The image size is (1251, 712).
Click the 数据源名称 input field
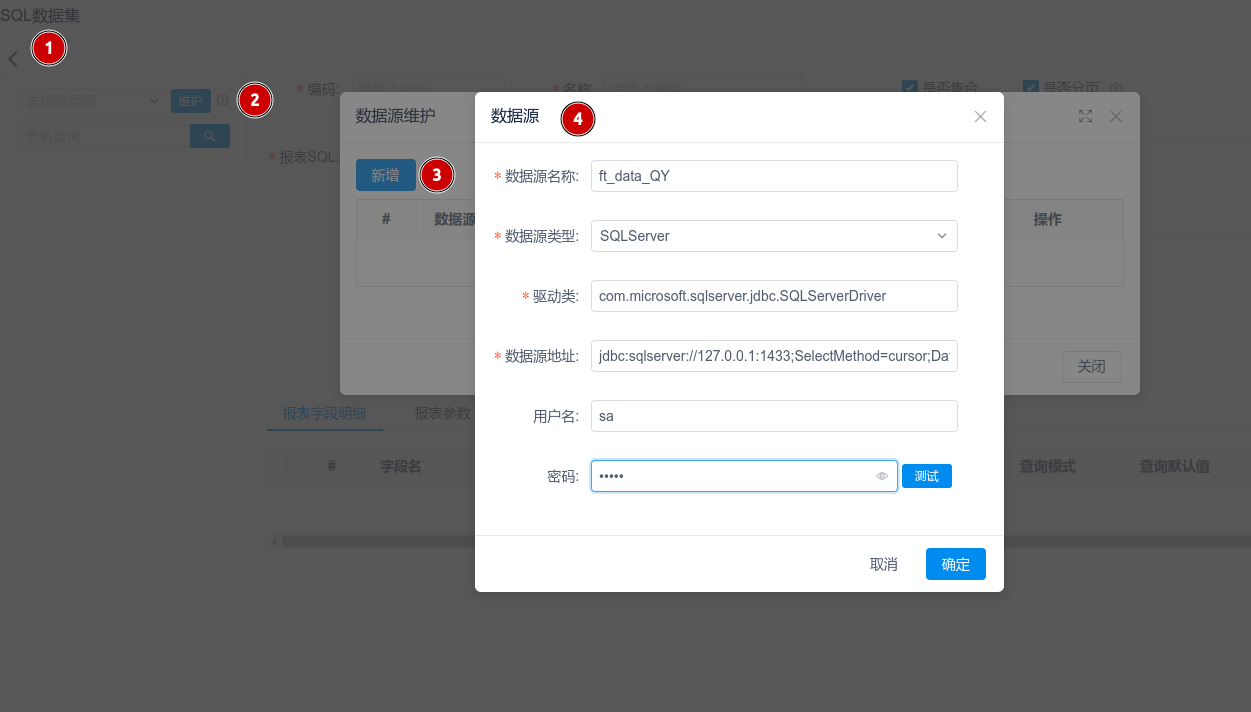(x=774, y=176)
